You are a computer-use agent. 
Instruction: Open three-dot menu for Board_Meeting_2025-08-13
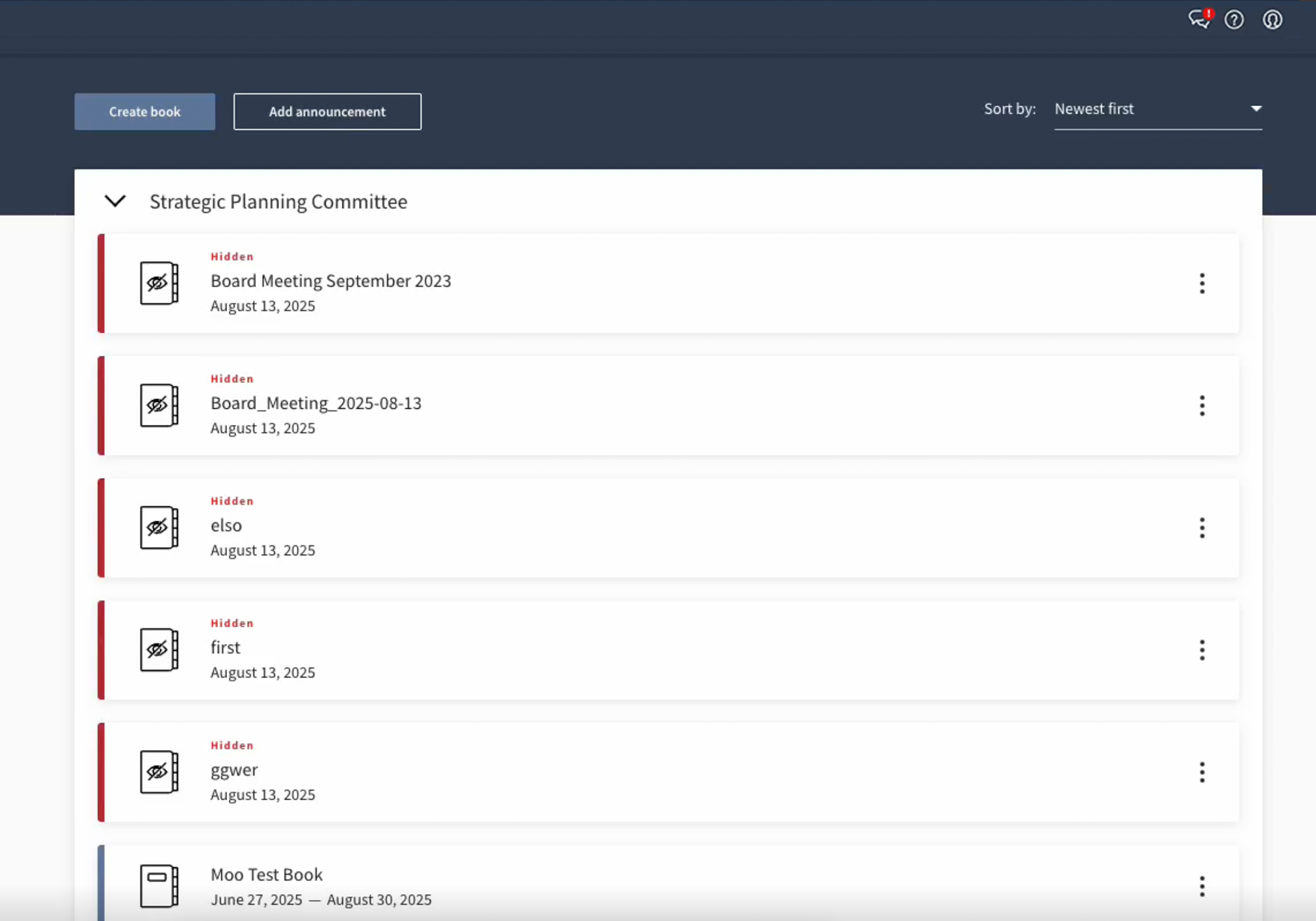1202,406
